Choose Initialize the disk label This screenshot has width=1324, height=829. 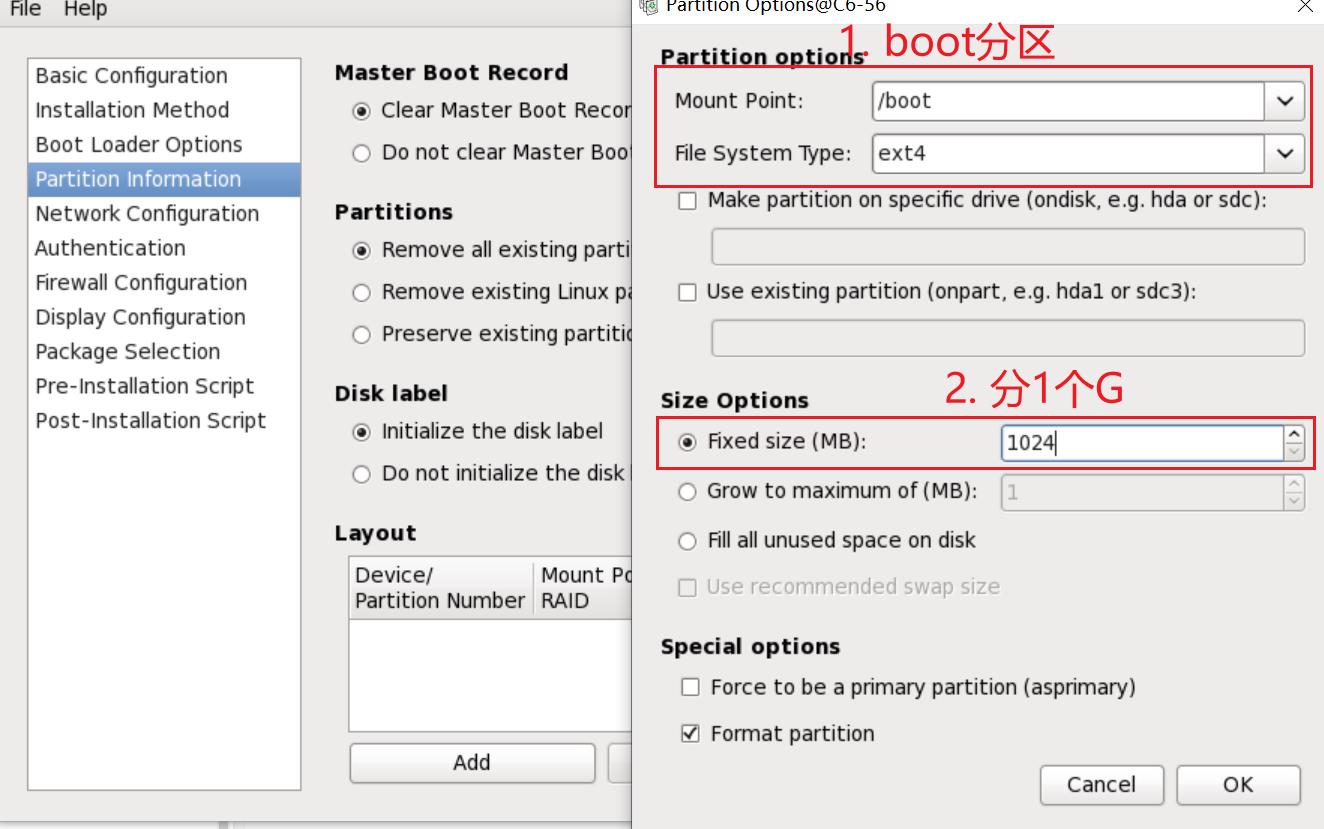point(362,432)
